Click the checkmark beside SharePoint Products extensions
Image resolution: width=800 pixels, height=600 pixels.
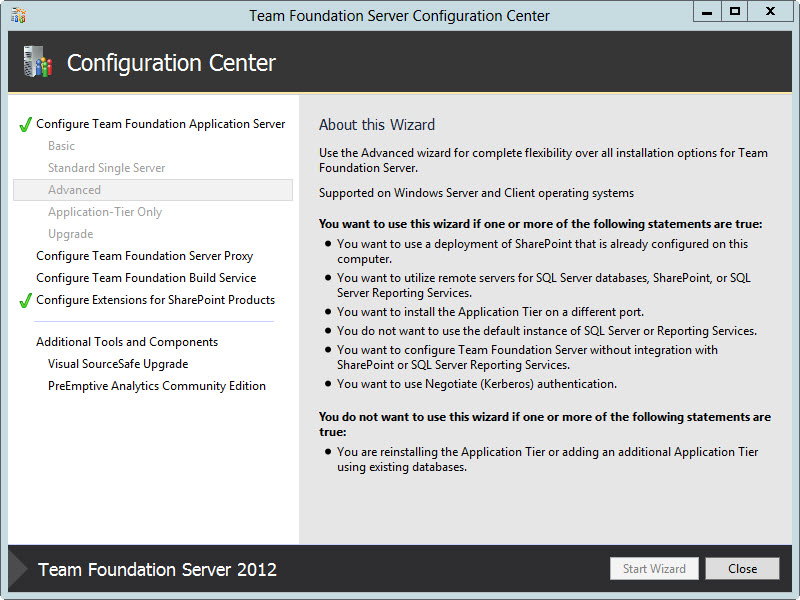coord(24,299)
